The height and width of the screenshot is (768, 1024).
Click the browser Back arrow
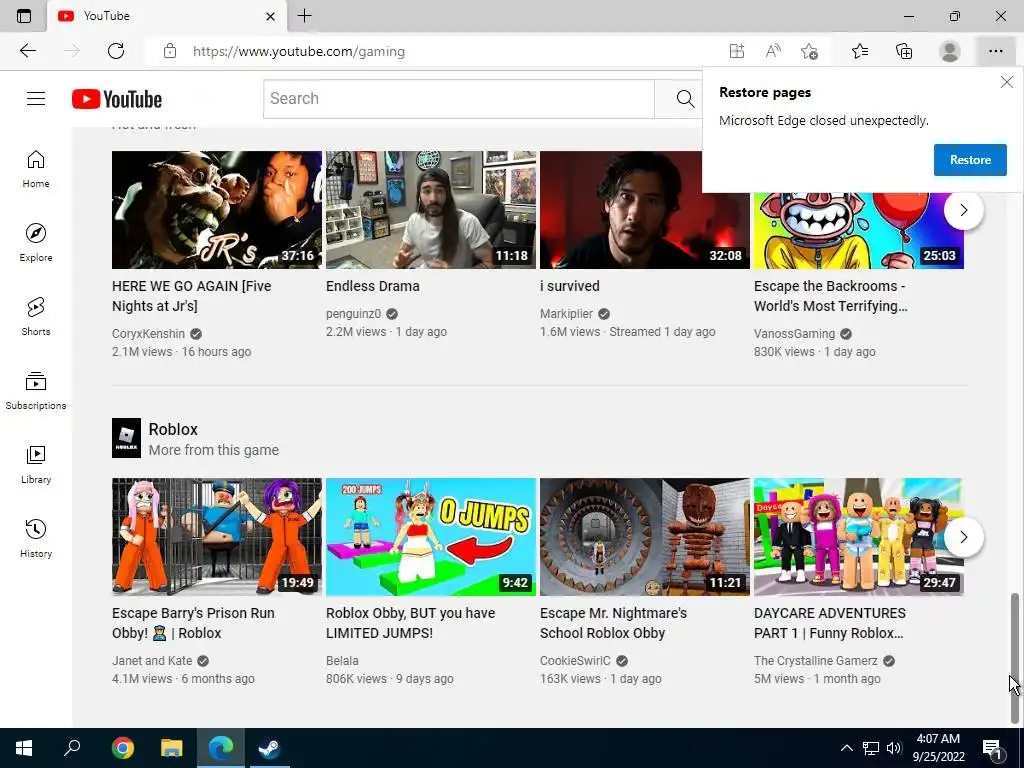point(27,51)
